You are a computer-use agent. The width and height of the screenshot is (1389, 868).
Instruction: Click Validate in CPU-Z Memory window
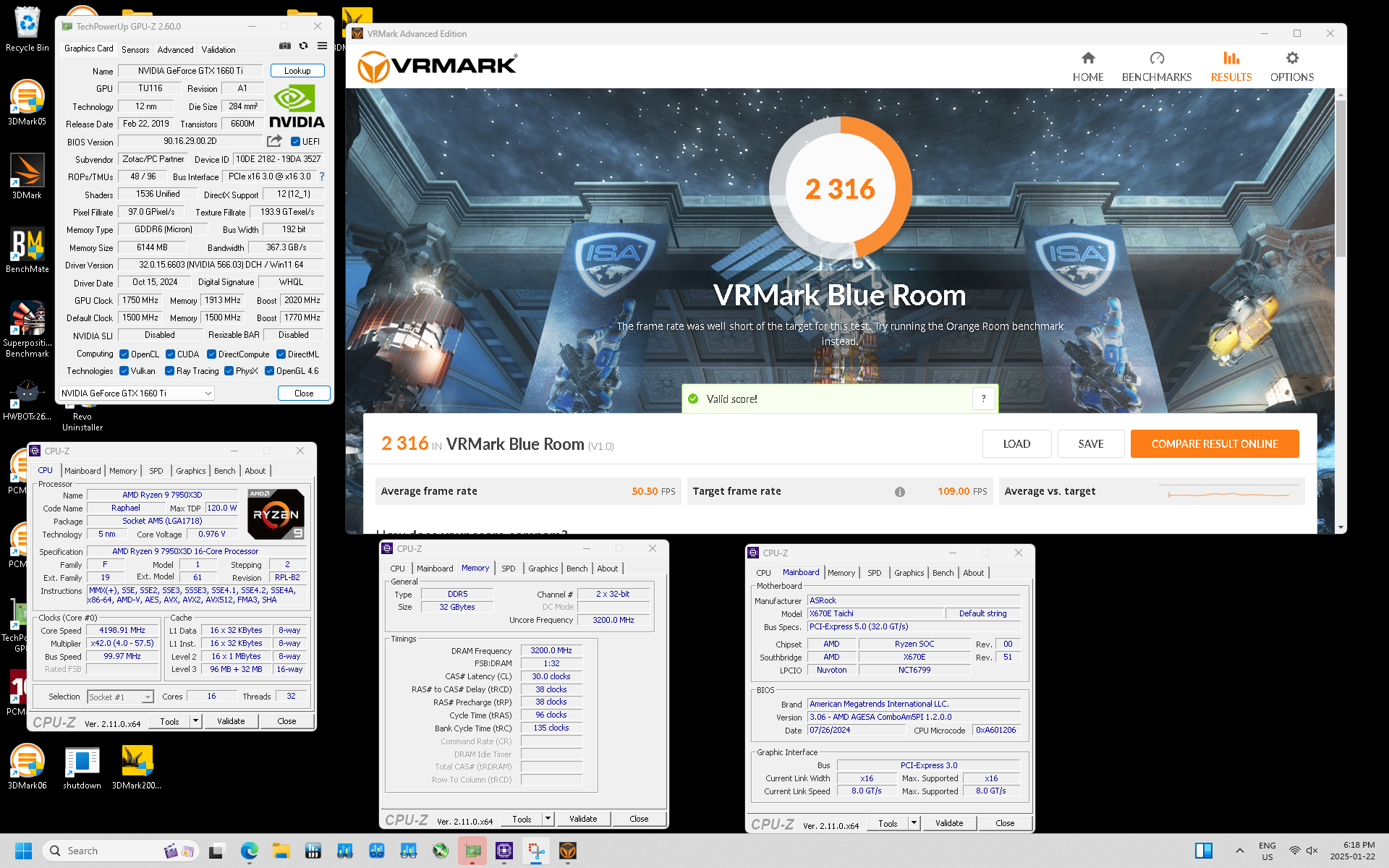tap(583, 819)
